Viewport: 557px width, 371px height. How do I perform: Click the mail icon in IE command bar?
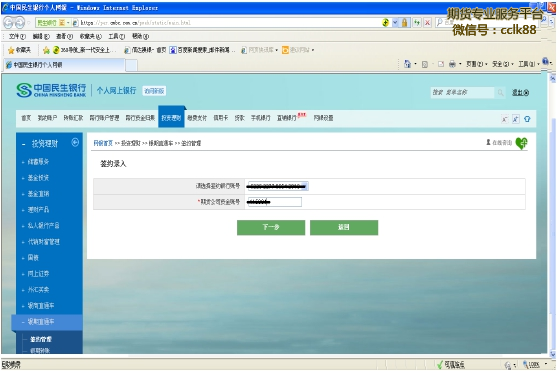point(441,64)
